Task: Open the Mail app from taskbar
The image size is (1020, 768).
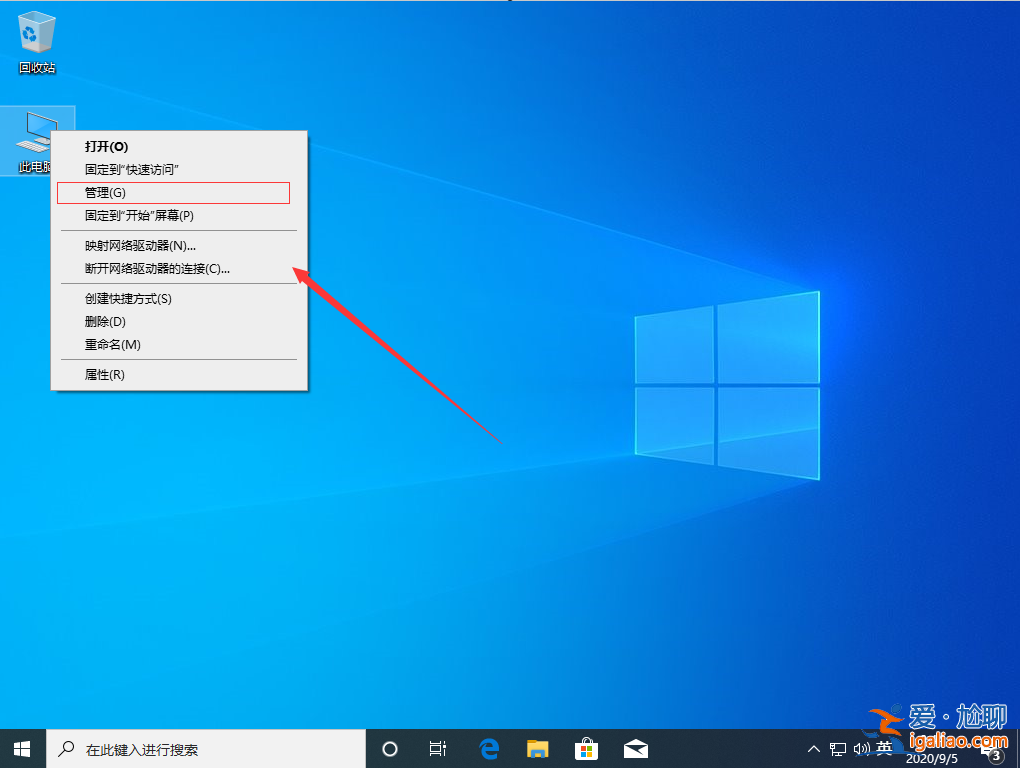Action: [x=635, y=748]
